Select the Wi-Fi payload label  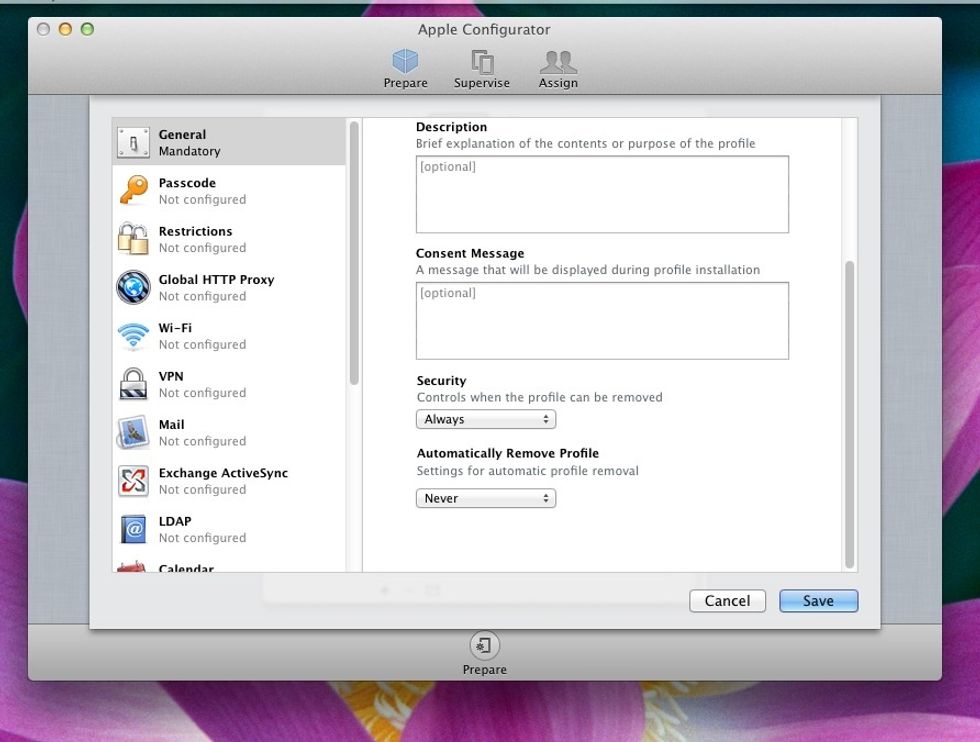point(175,328)
